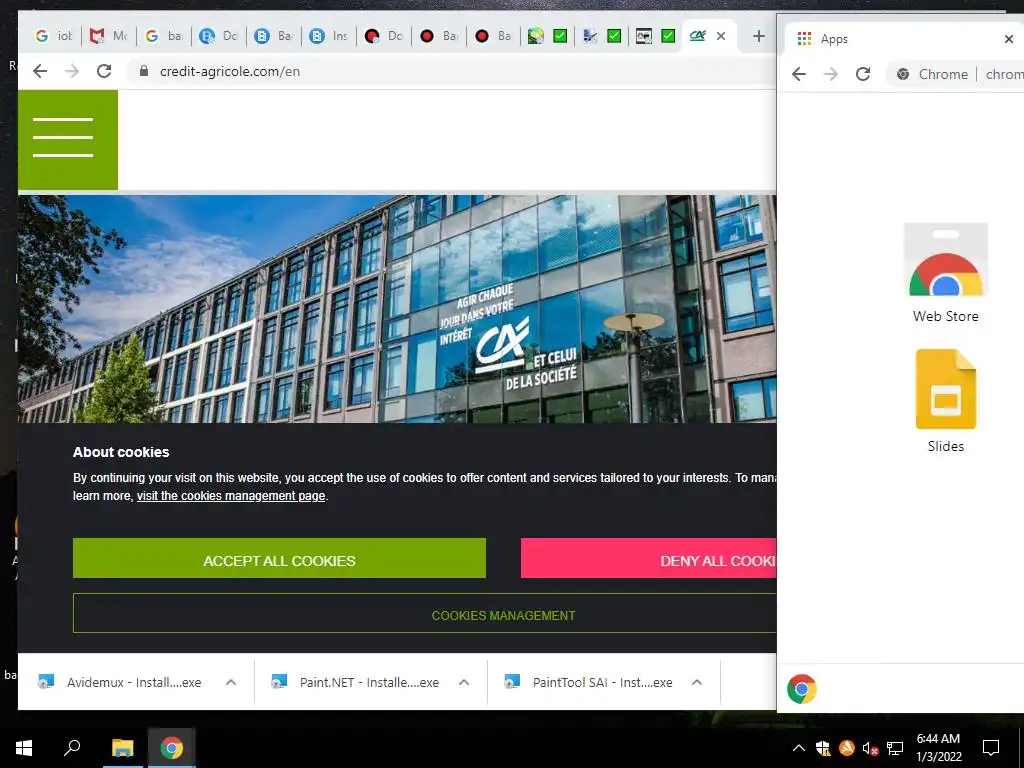The height and width of the screenshot is (768, 1024).
Task: Launch the Slides app in Apps window
Action: [x=946, y=401]
